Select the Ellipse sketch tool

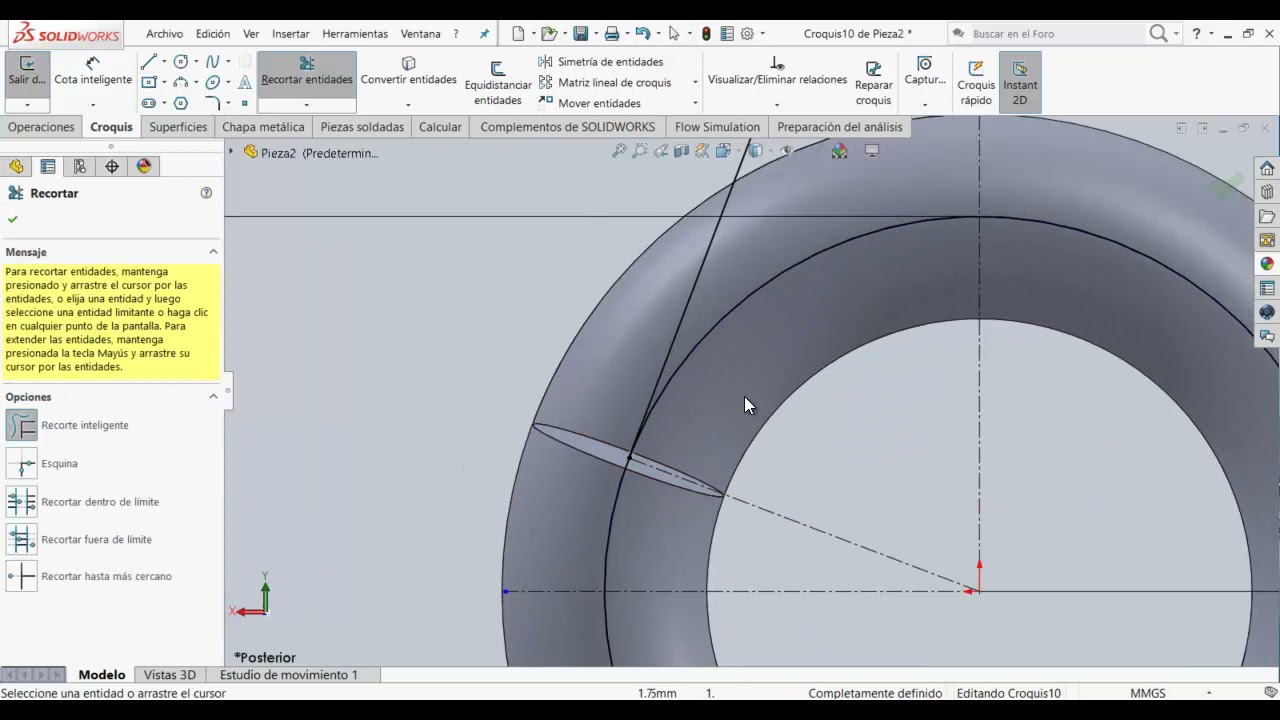click(x=212, y=82)
